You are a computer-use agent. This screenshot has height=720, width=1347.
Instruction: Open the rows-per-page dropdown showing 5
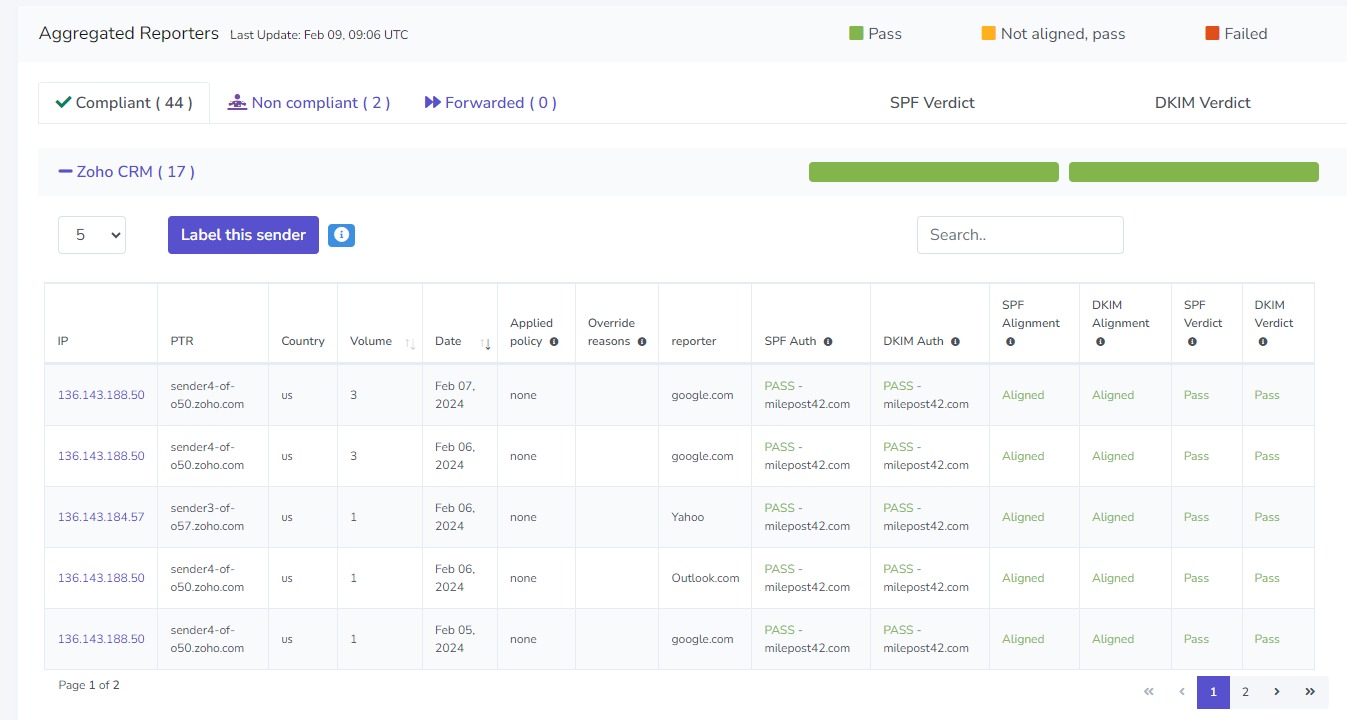pos(92,235)
